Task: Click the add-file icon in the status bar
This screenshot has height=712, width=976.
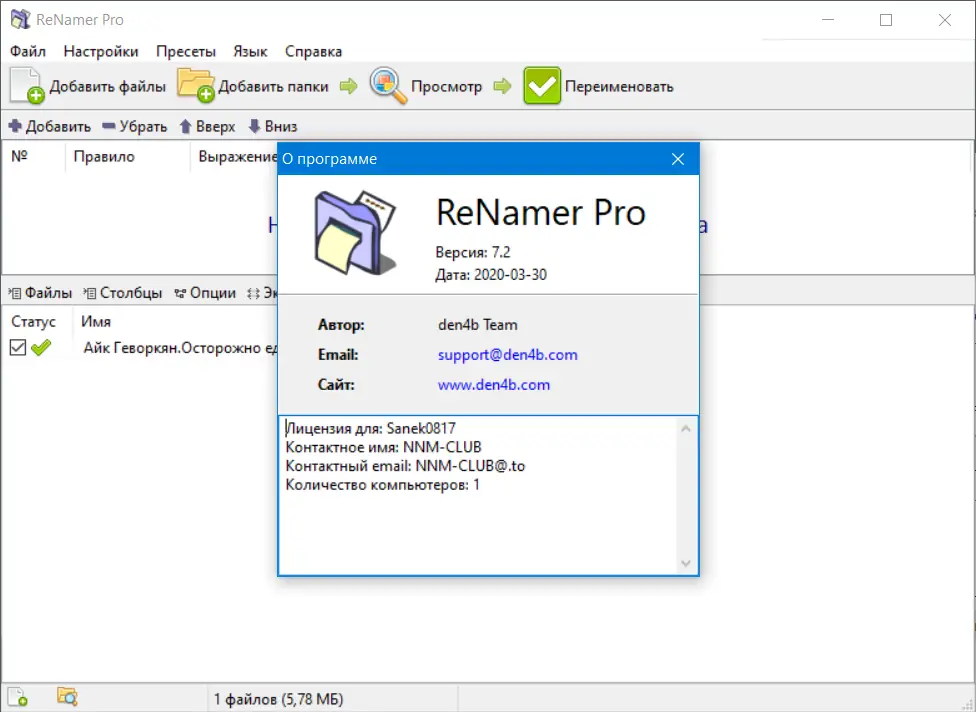Action: [x=19, y=695]
